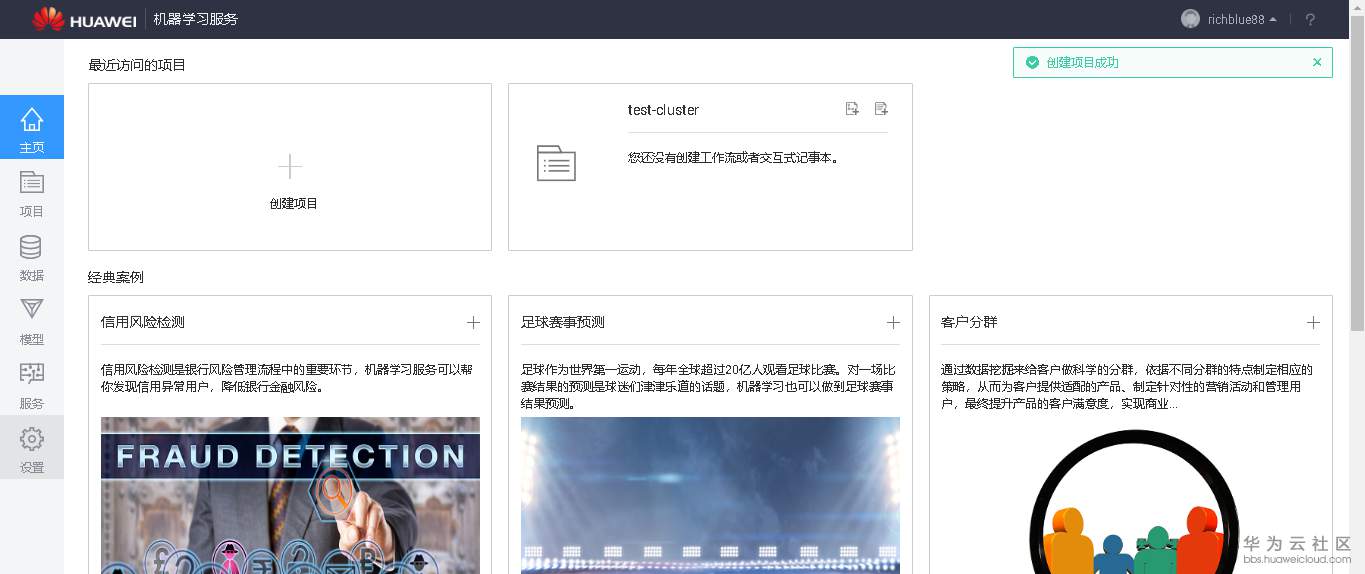Image resolution: width=1365 pixels, height=574 pixels.
Task: Close the 创建项目成功 notification
Action: click(x=1317, y=62)
